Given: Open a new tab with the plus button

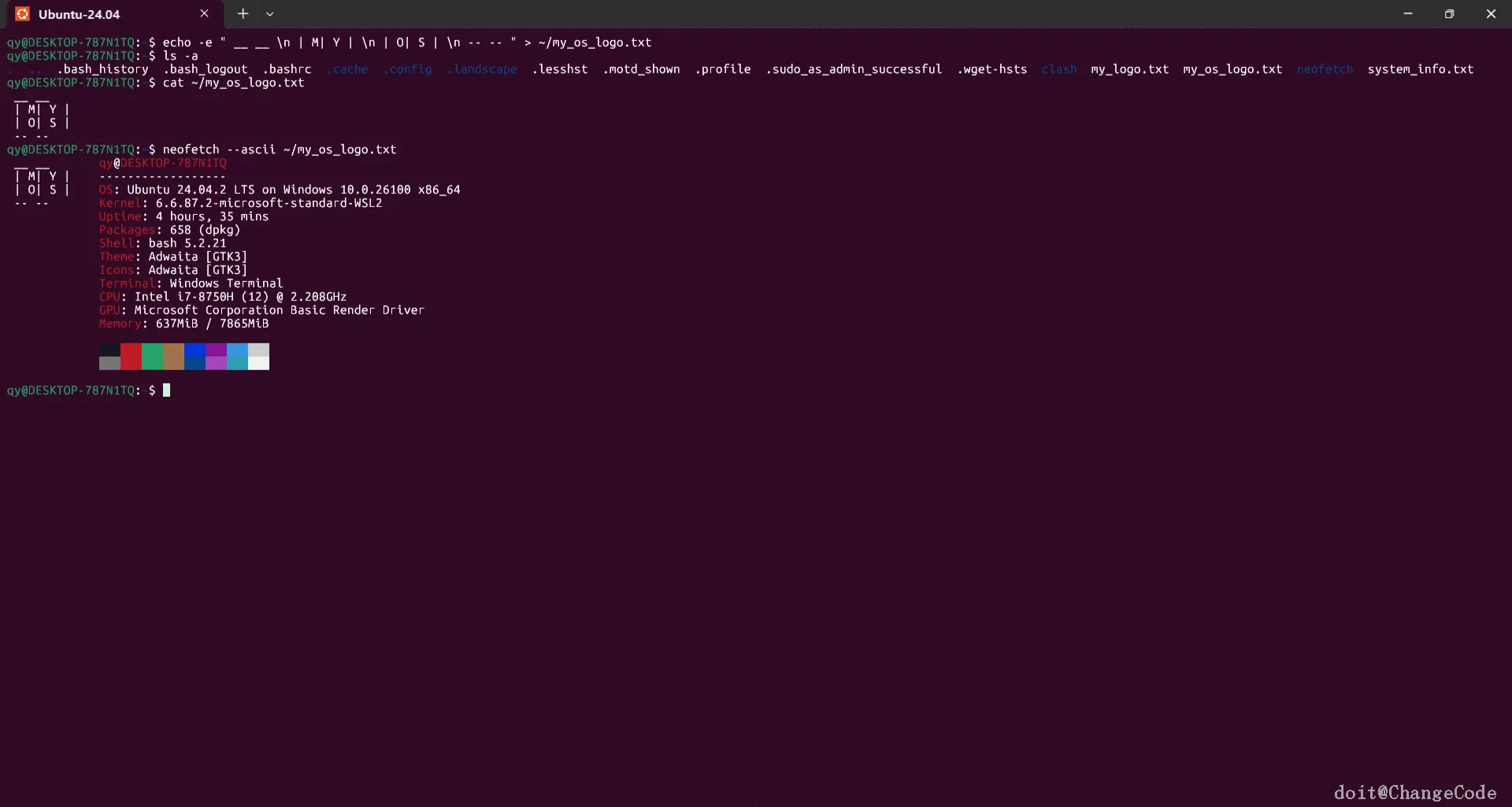Looking at the screenshot, I should pos(243,14).
